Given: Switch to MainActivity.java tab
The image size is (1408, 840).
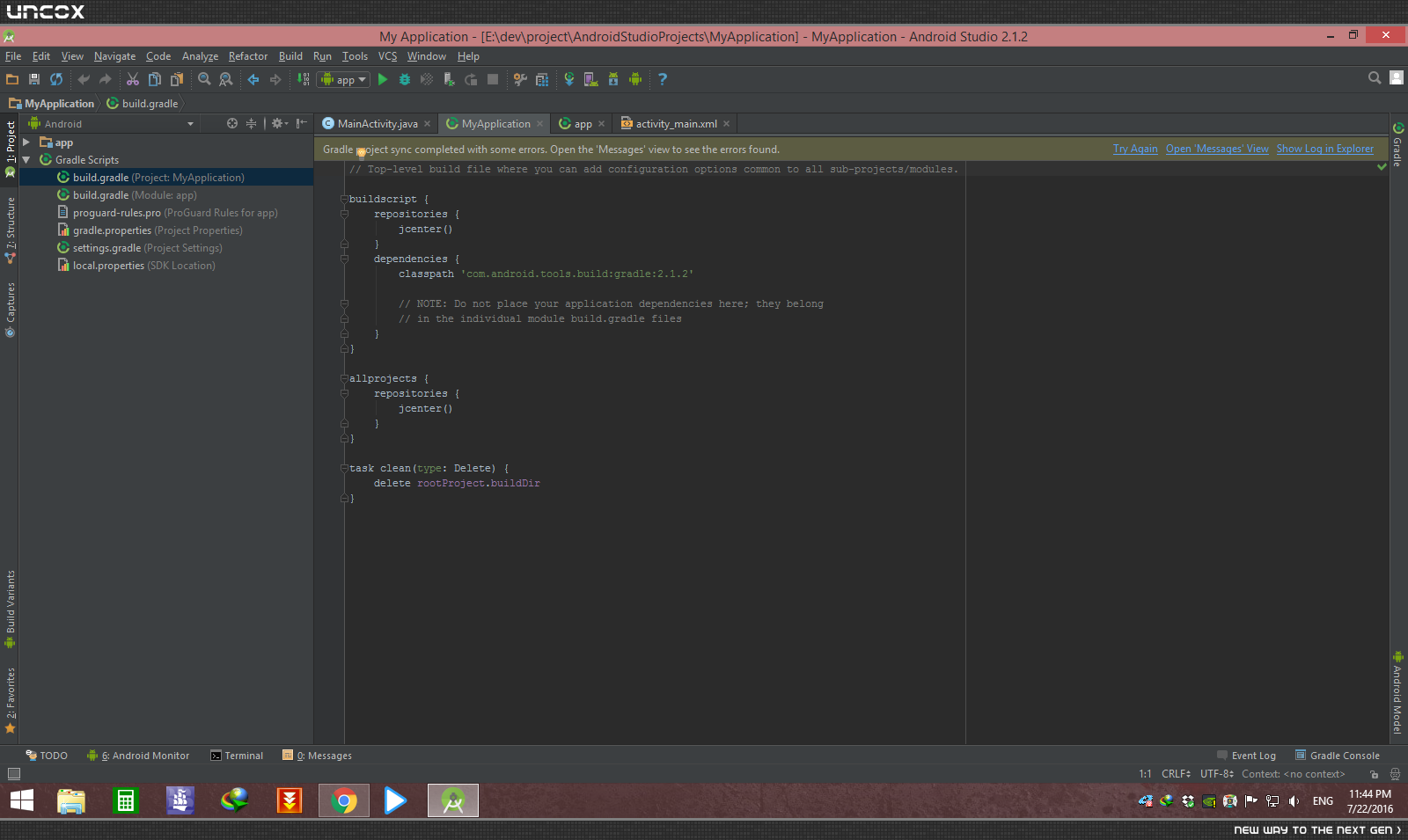Looking at the screenshot, I should 377,124.
